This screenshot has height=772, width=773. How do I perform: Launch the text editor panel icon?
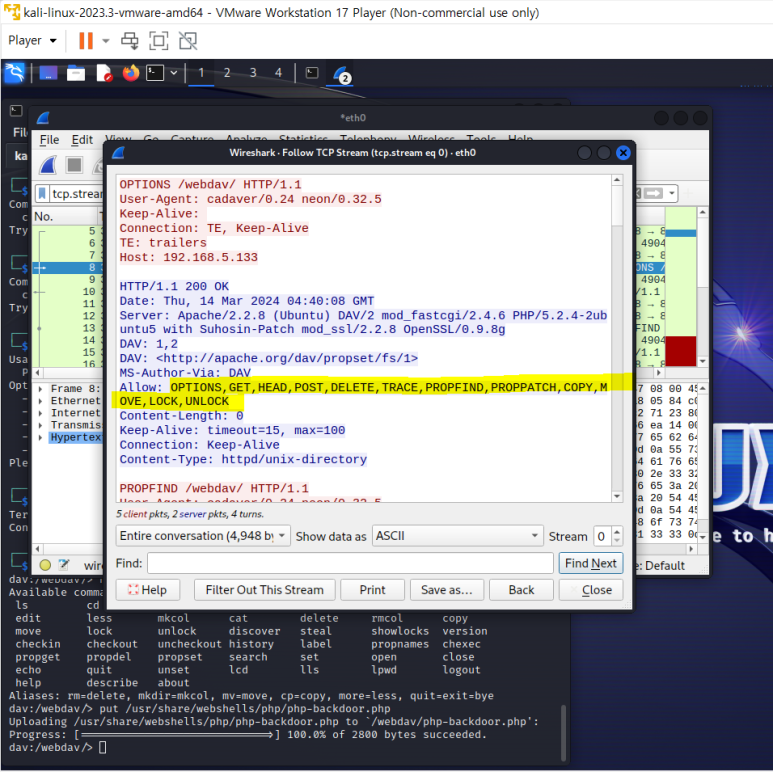[x=104, y=73]
